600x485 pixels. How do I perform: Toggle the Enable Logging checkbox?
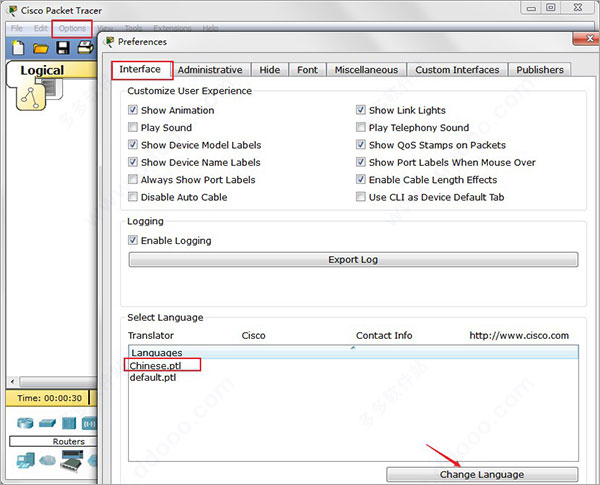[132, 240]
